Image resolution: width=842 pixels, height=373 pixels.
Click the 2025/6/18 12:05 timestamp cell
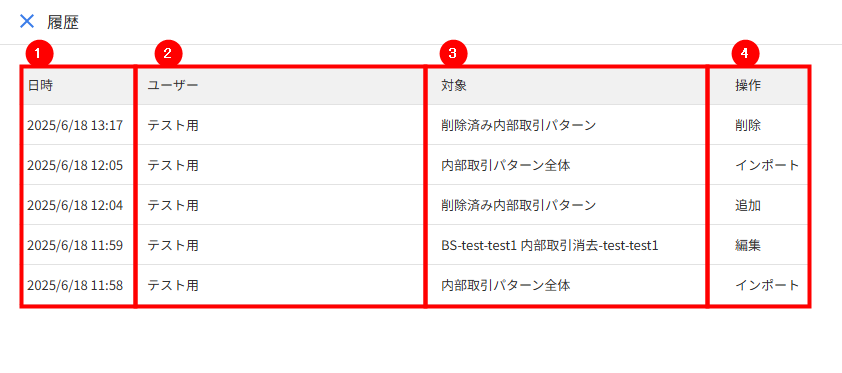75,165
